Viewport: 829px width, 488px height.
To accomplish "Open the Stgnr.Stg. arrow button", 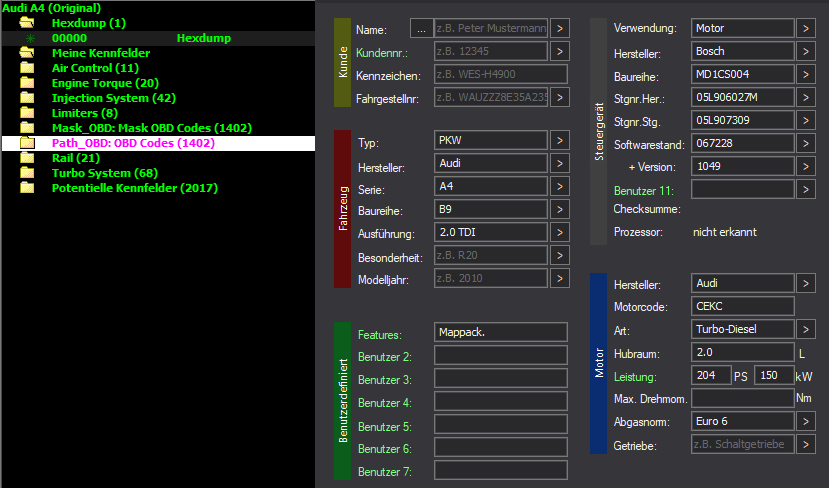I will (806, 120).
